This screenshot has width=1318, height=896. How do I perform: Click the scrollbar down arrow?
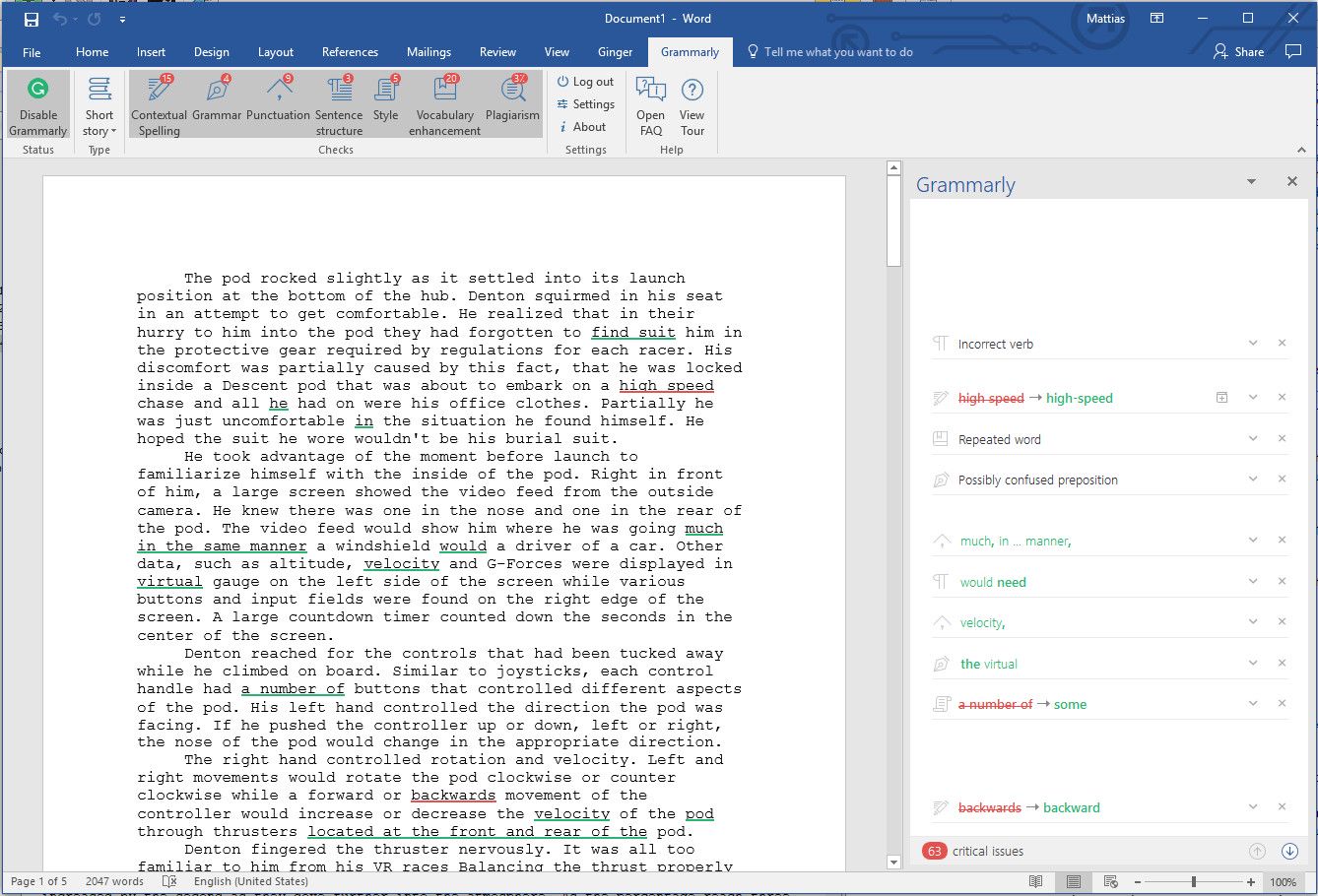click(x=893, y=863)
